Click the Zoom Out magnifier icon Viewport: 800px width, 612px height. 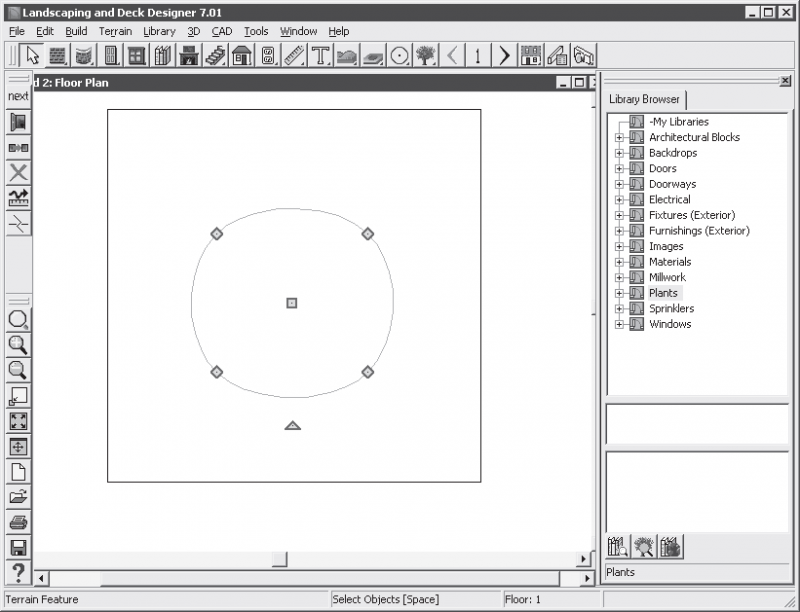pos(18,370)
